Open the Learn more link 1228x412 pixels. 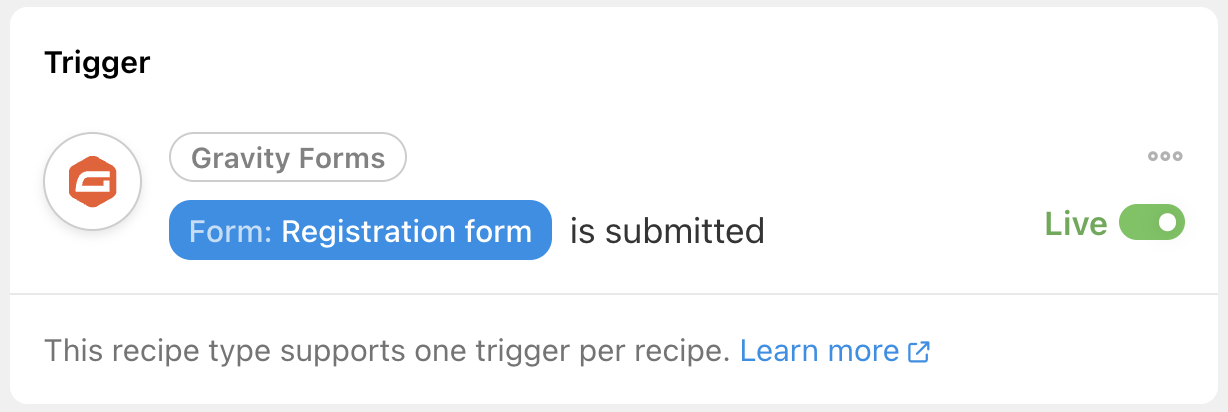819,351
